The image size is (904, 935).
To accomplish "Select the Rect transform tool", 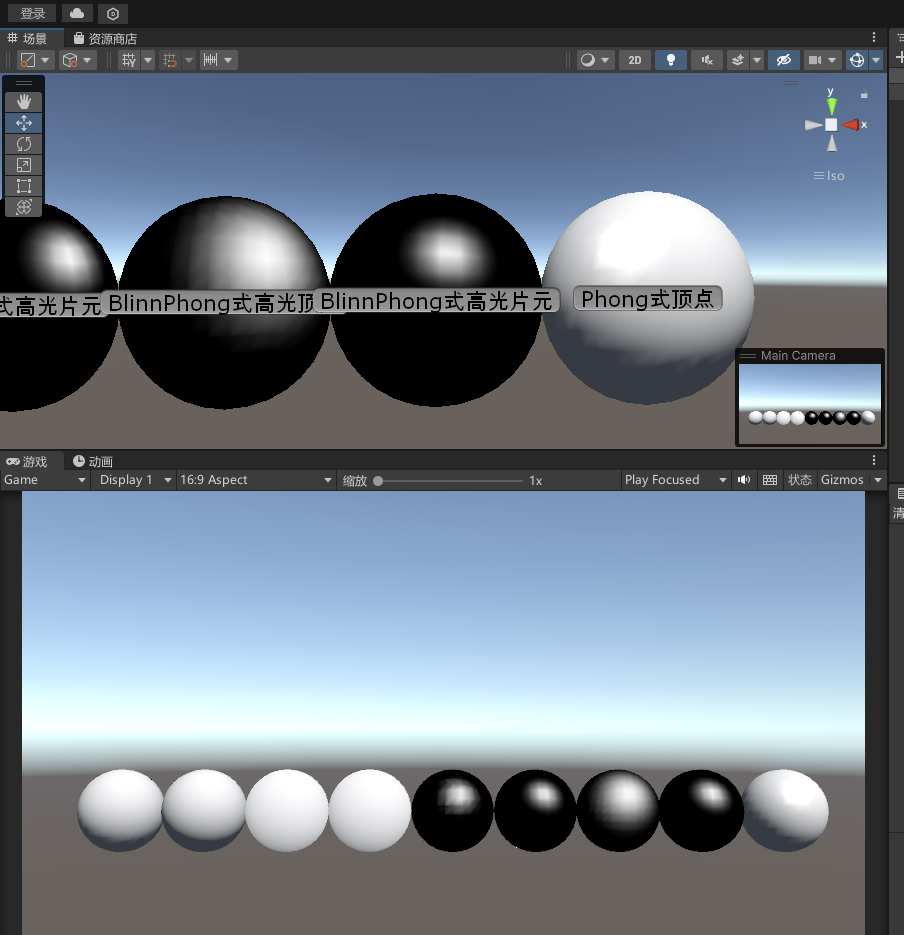I will [24, 186].
